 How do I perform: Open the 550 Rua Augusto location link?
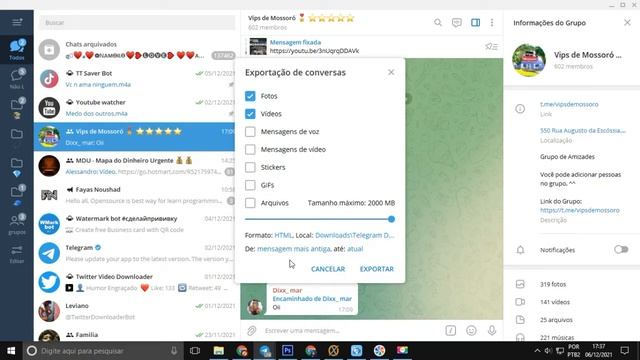(x=582, y=131)
